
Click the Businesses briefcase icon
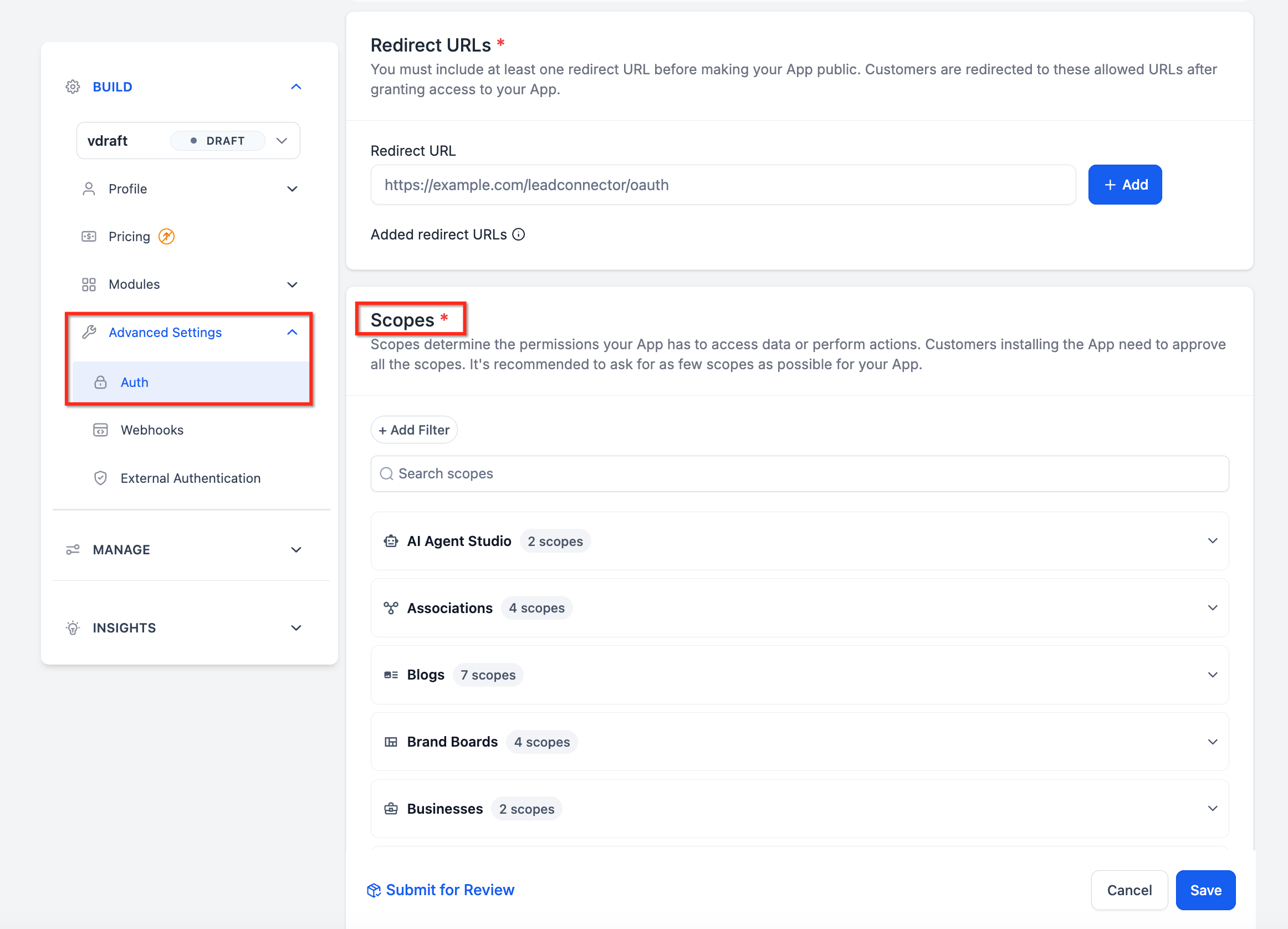[391, 809]
